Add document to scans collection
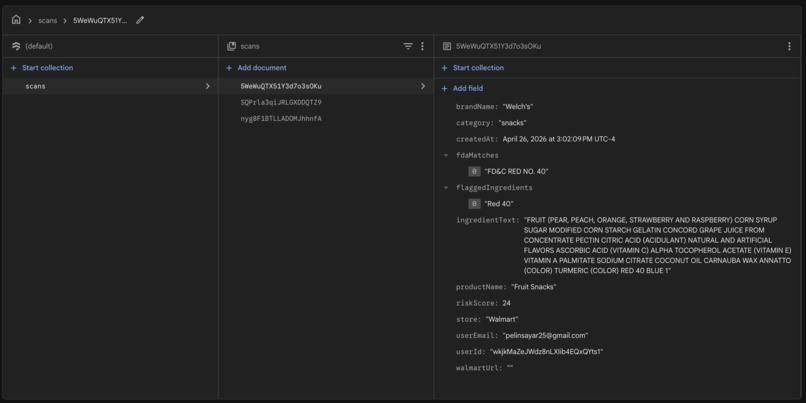Screen dimensions: 806x403 [262, 68]
